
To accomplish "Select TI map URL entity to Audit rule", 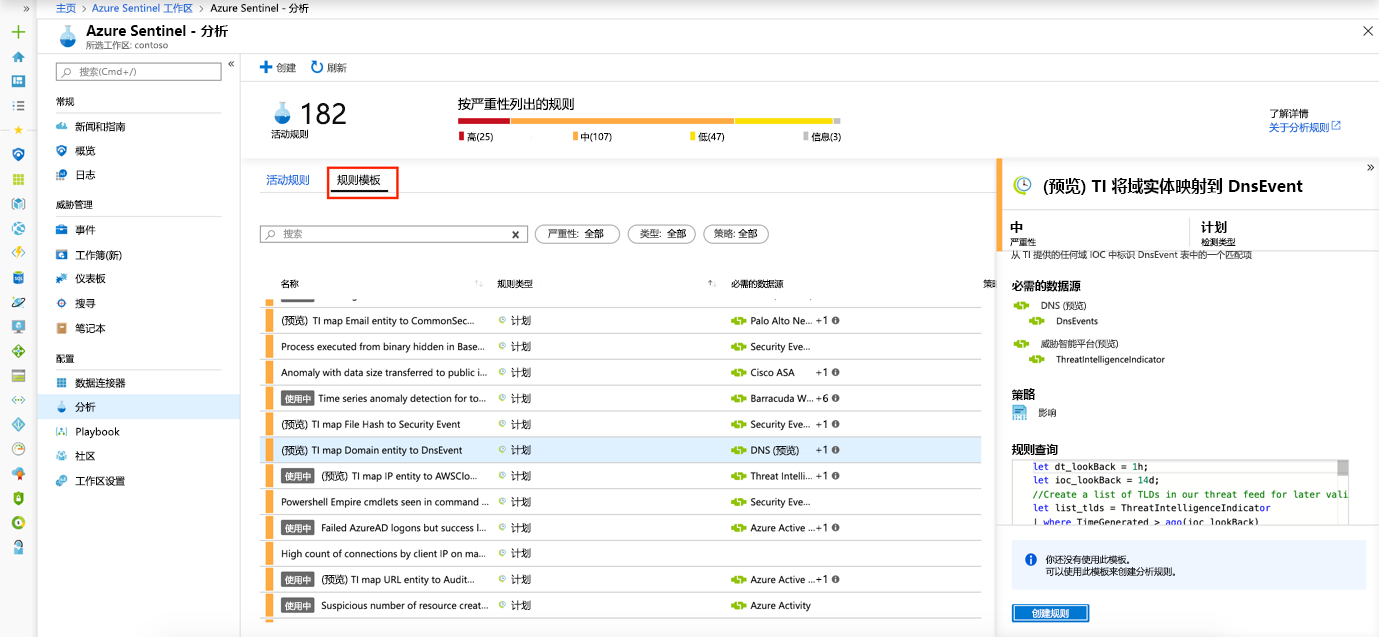I will (621, 580).
